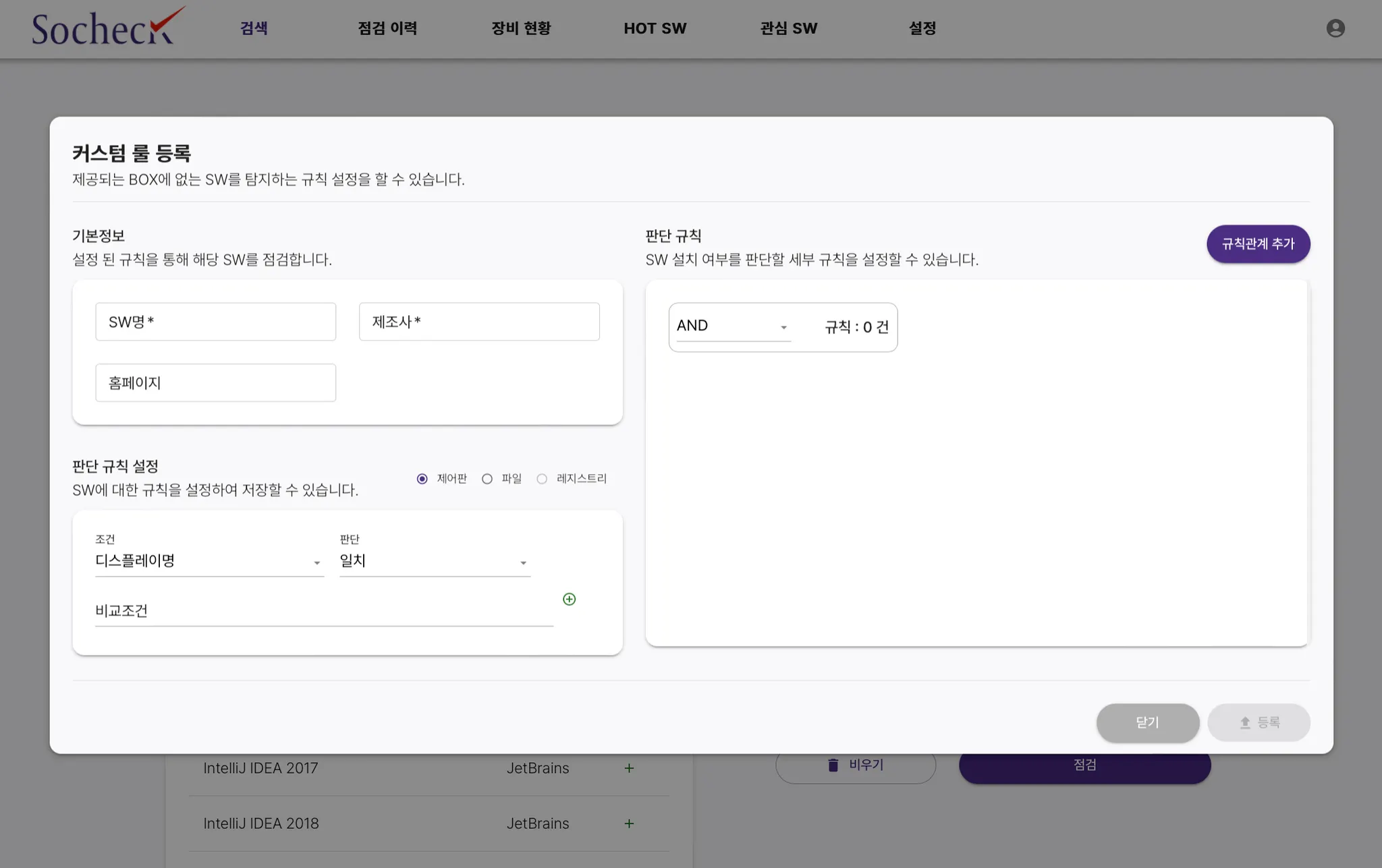1382x868 pixels.
Task: Focus the 비교조건 text field
Action: [x=324, y=610]
